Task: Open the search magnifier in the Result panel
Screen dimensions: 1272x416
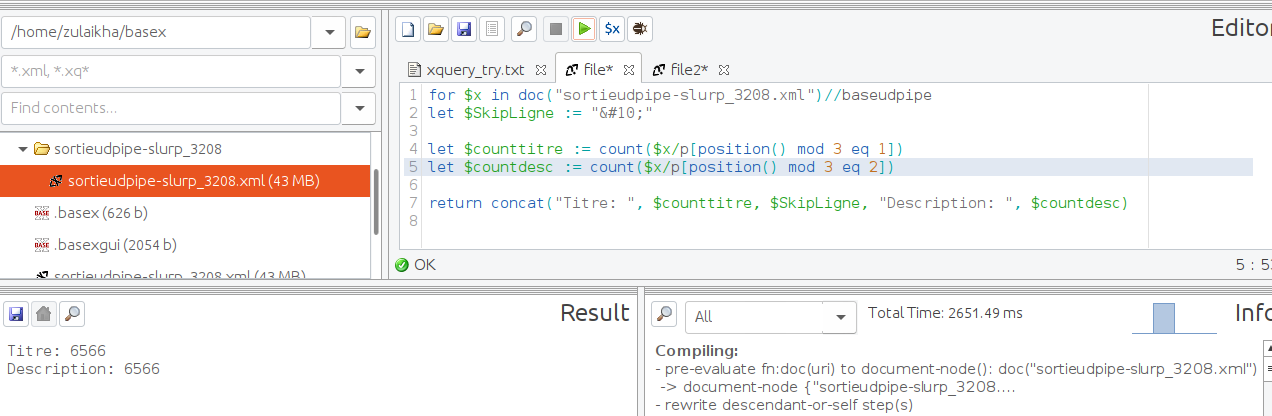Action: [71, 315]
